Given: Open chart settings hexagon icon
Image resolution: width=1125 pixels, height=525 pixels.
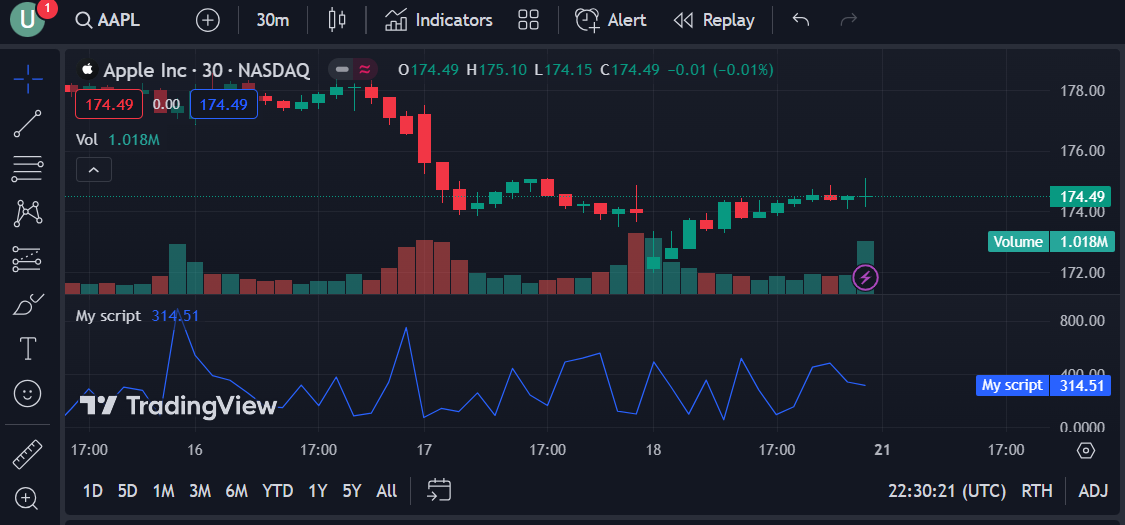Looking at the screenshot, I should (x=1086, y=450).
